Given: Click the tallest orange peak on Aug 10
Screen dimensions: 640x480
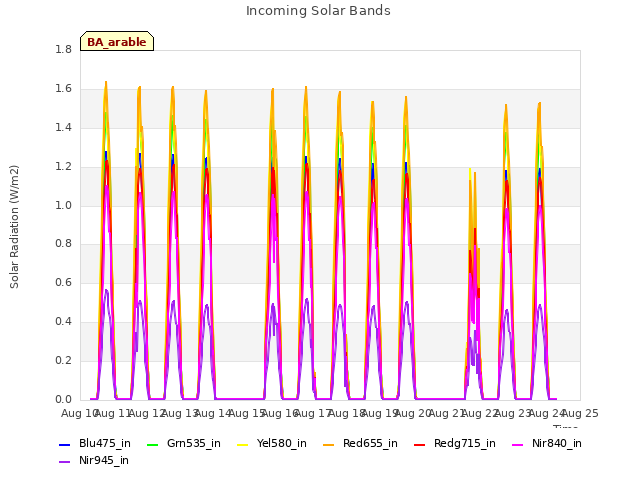Looking at the screenshot, I should [106, 83].
